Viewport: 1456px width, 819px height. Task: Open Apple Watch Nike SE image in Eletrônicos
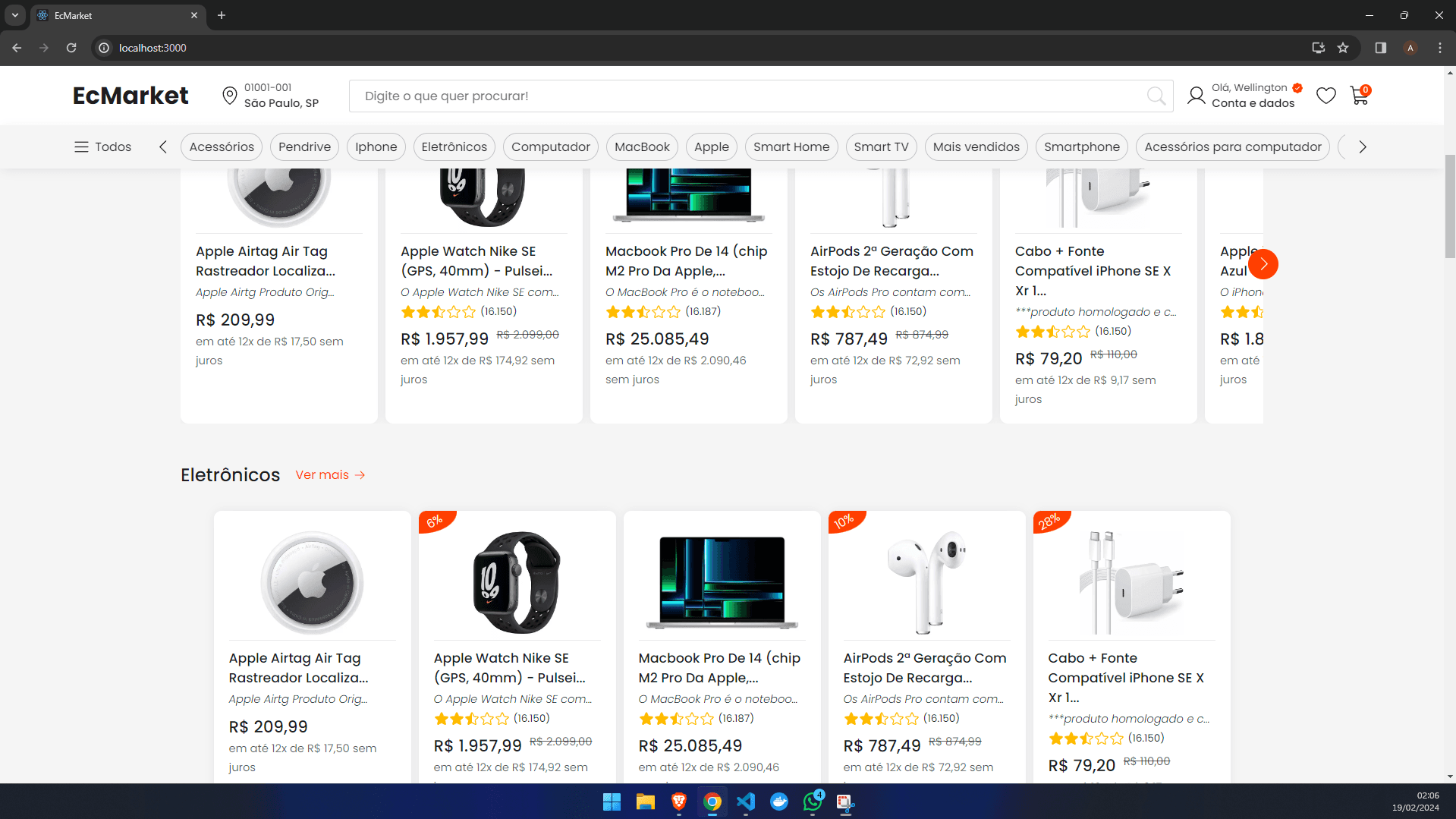517,582
